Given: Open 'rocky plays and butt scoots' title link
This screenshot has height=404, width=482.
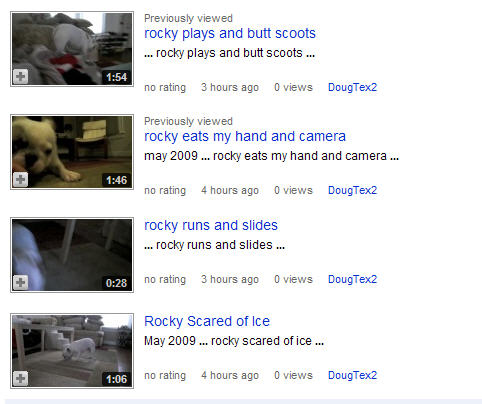Looking at the screenshot, I should 230,33.
